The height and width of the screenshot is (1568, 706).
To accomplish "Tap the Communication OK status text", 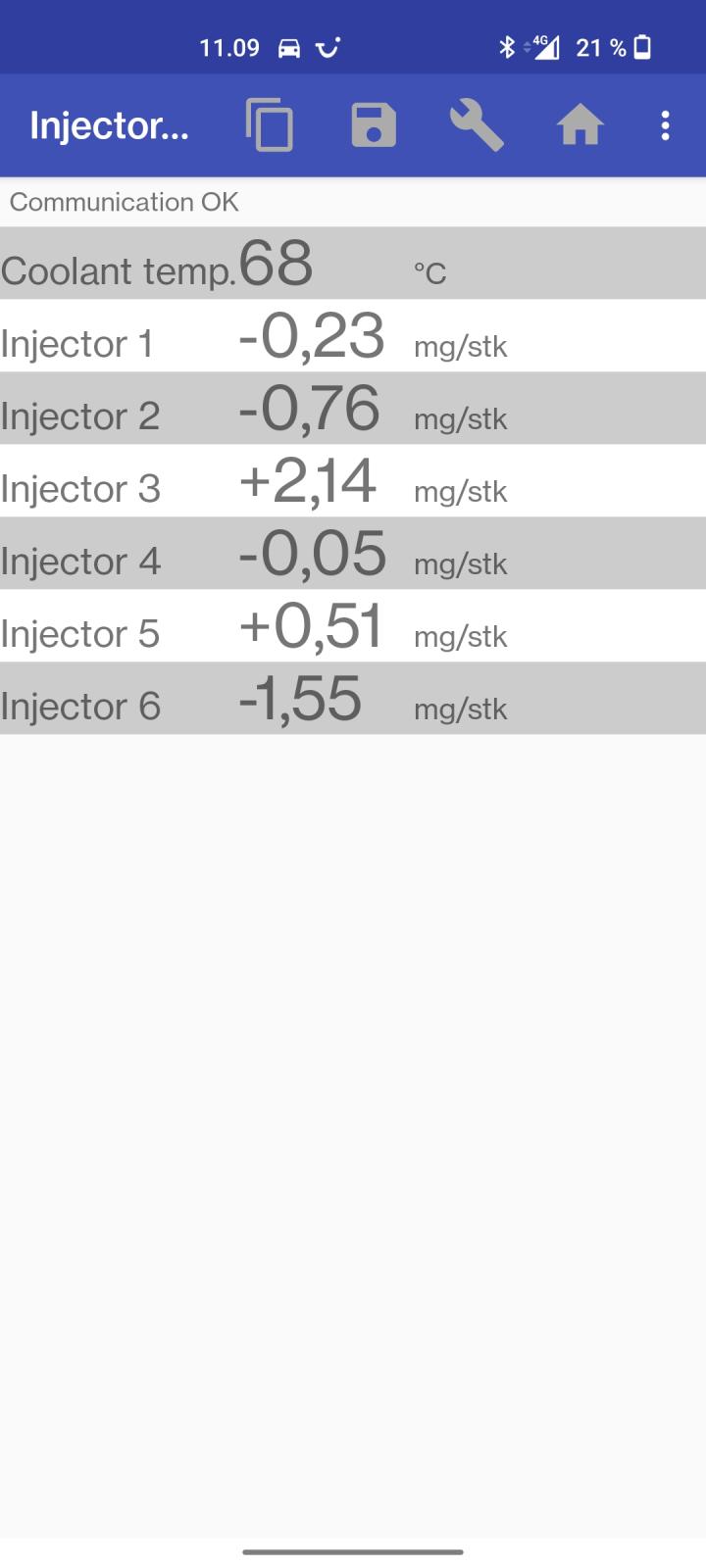I will click(125, 202).
